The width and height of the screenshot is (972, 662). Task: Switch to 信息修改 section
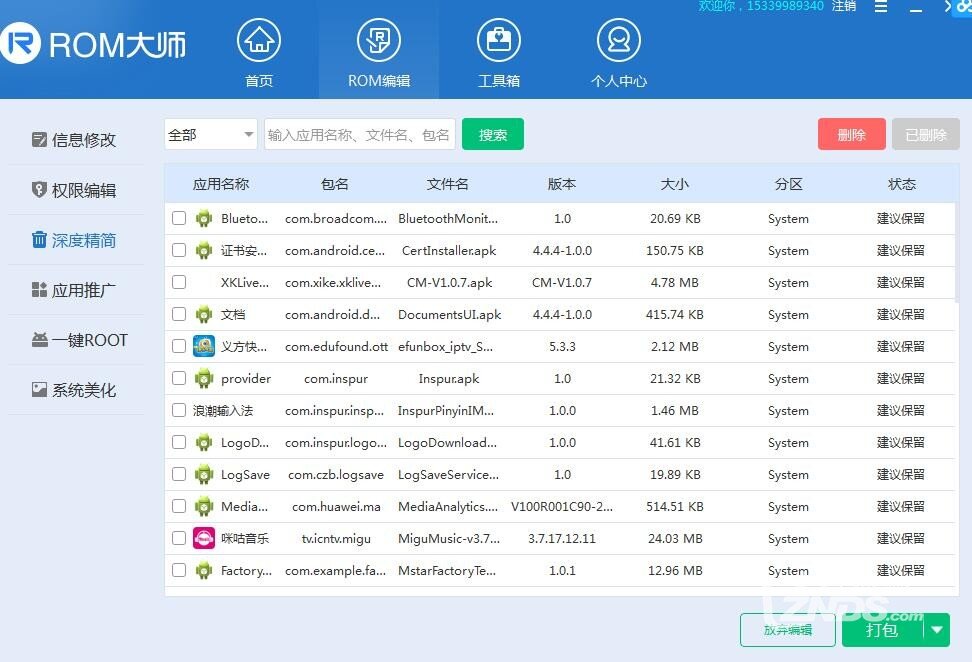[74, 140]
